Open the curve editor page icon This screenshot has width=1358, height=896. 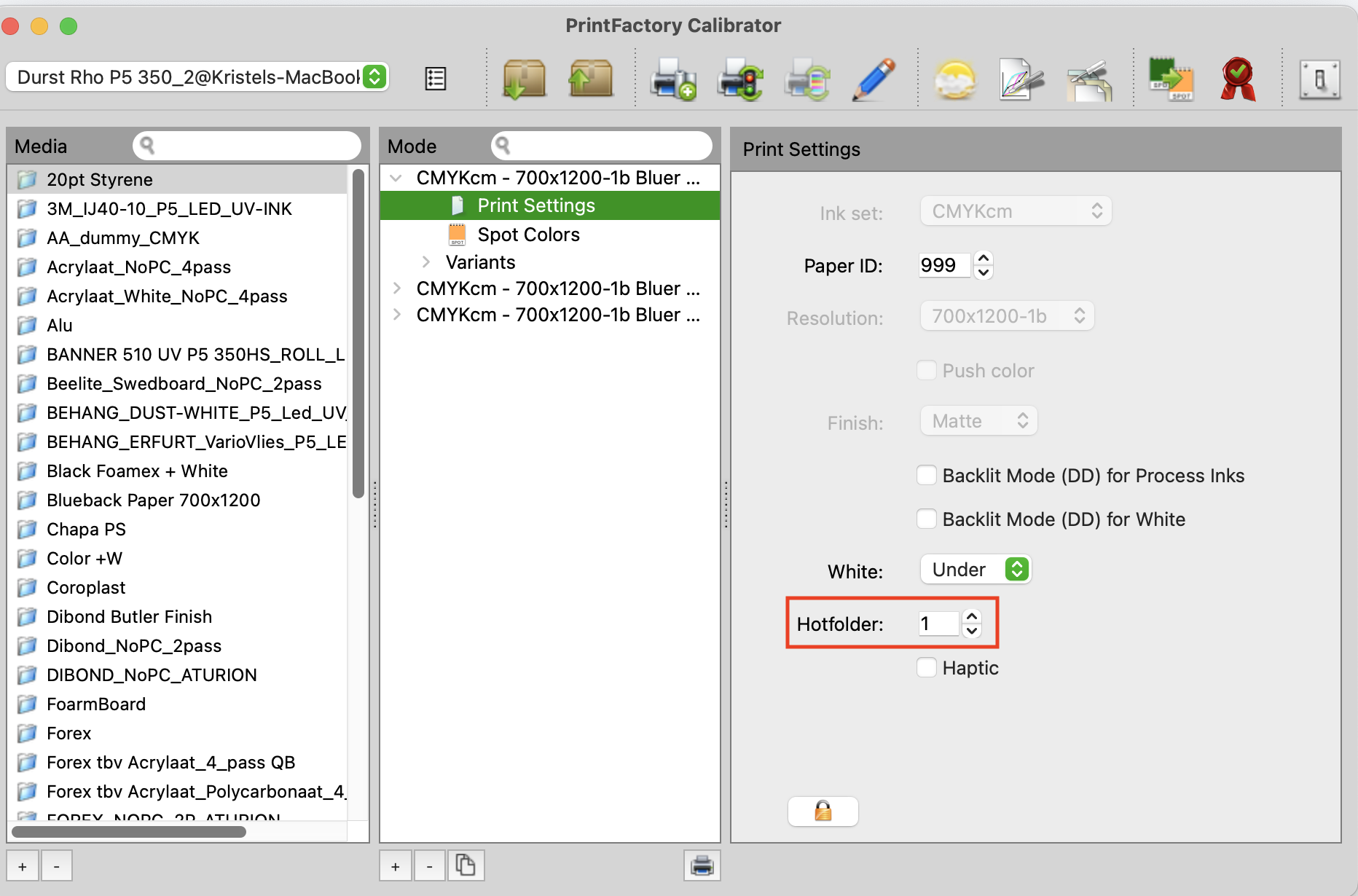click(x=1021, y=79)
